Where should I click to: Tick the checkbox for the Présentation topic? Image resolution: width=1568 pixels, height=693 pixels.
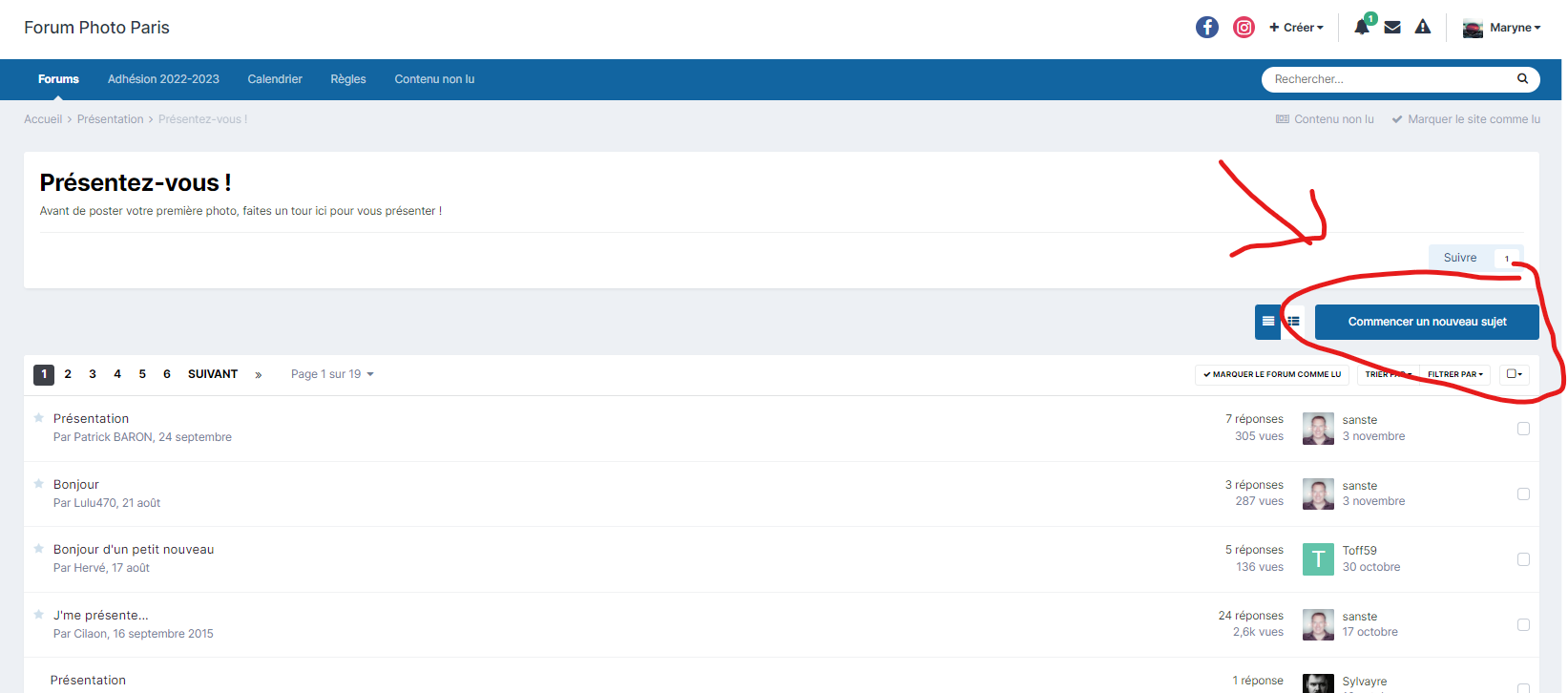[x=1523, y=429]
